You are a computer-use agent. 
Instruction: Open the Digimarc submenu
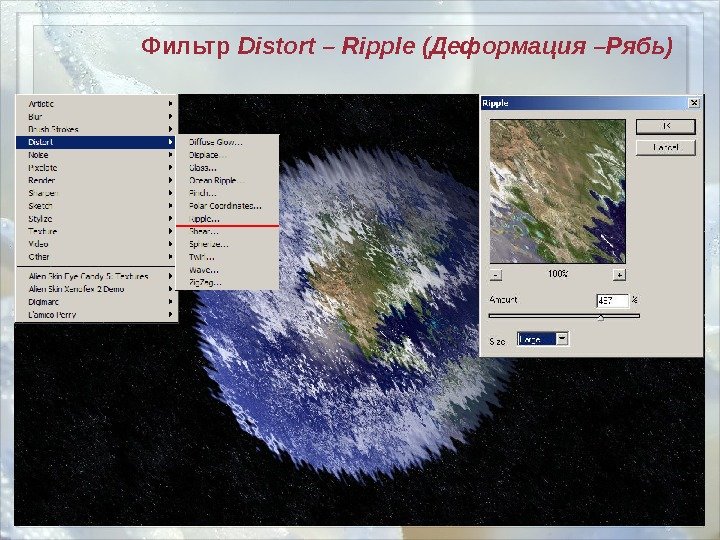pos(96,302)
